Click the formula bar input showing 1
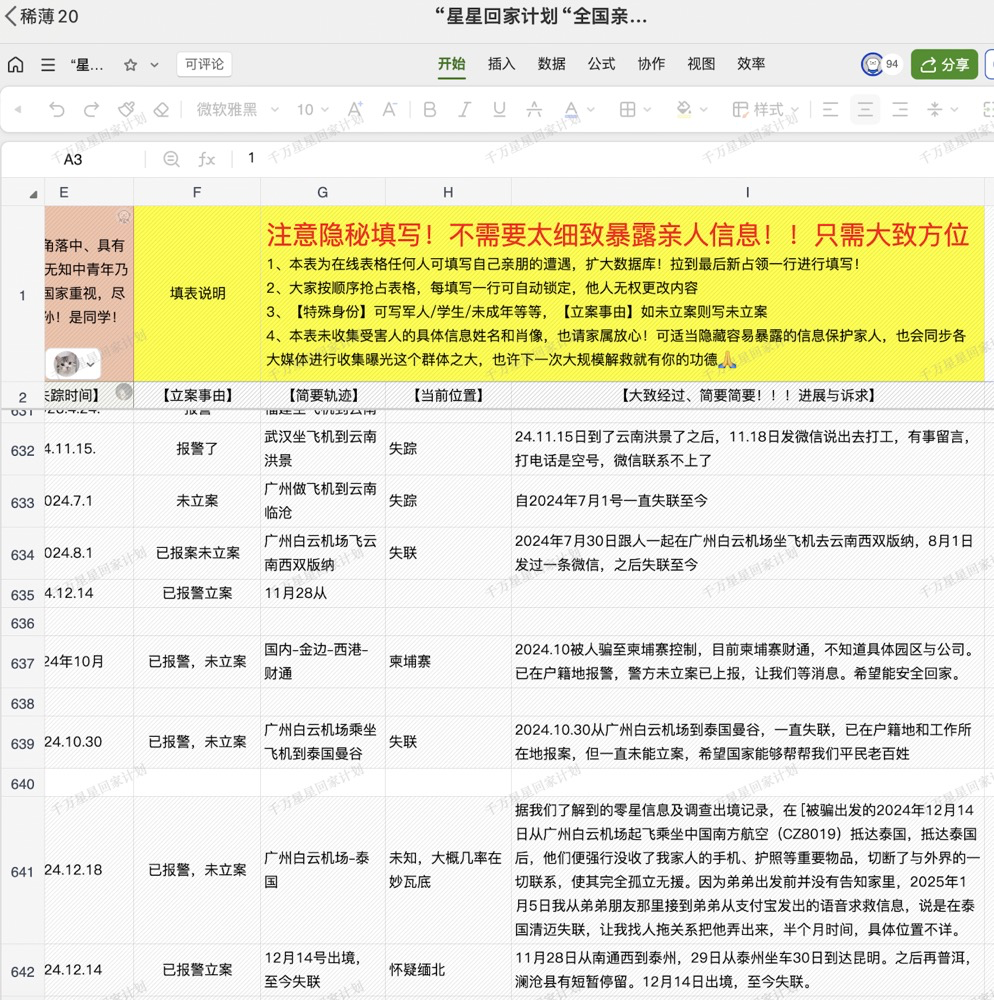The height and width of the screenshot is (1000, 994). click(612, 158)
